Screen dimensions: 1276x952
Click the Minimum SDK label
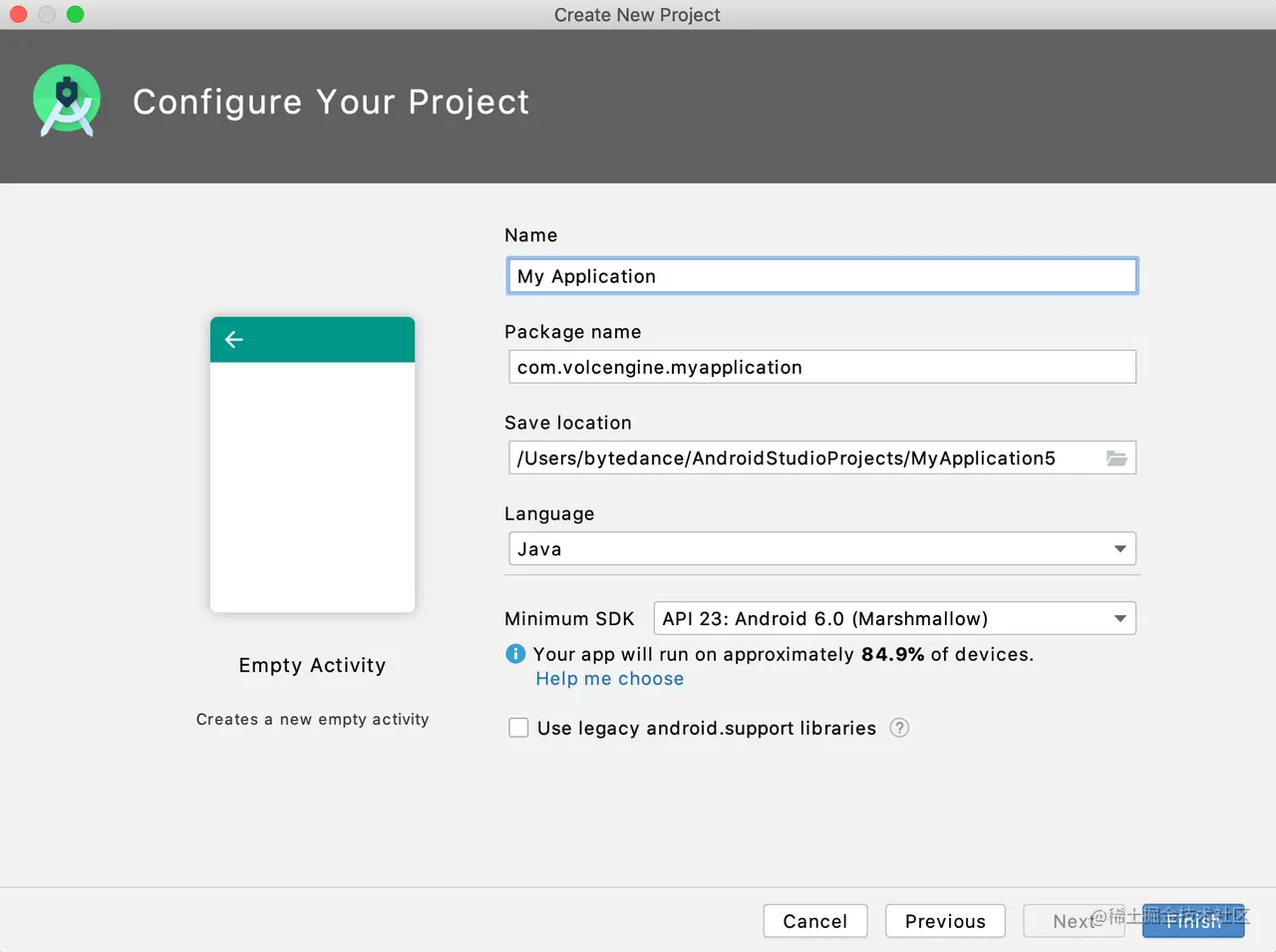(569, 618)
